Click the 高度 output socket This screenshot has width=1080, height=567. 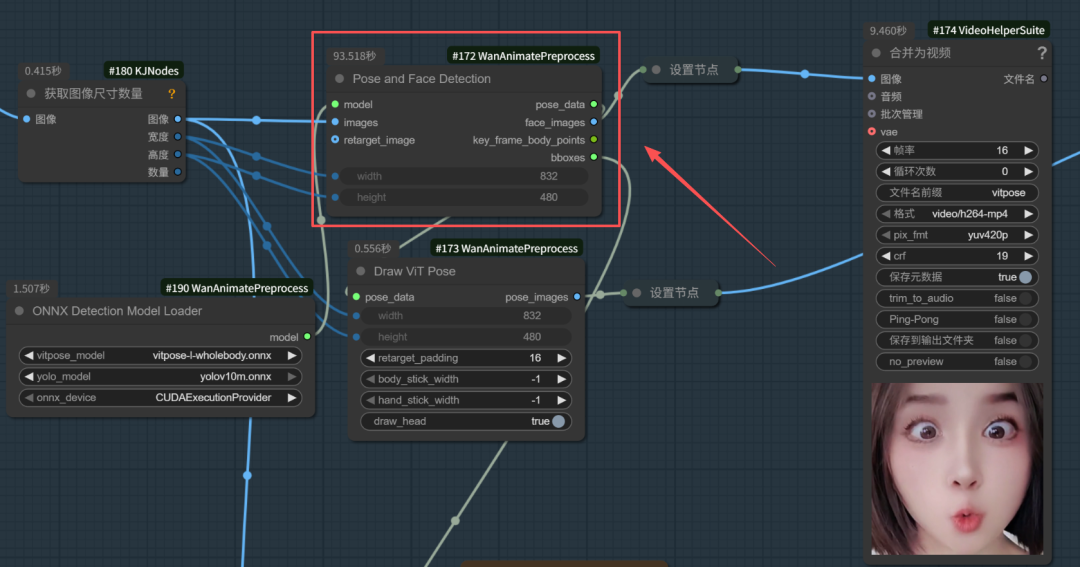[x=178, y=154]
